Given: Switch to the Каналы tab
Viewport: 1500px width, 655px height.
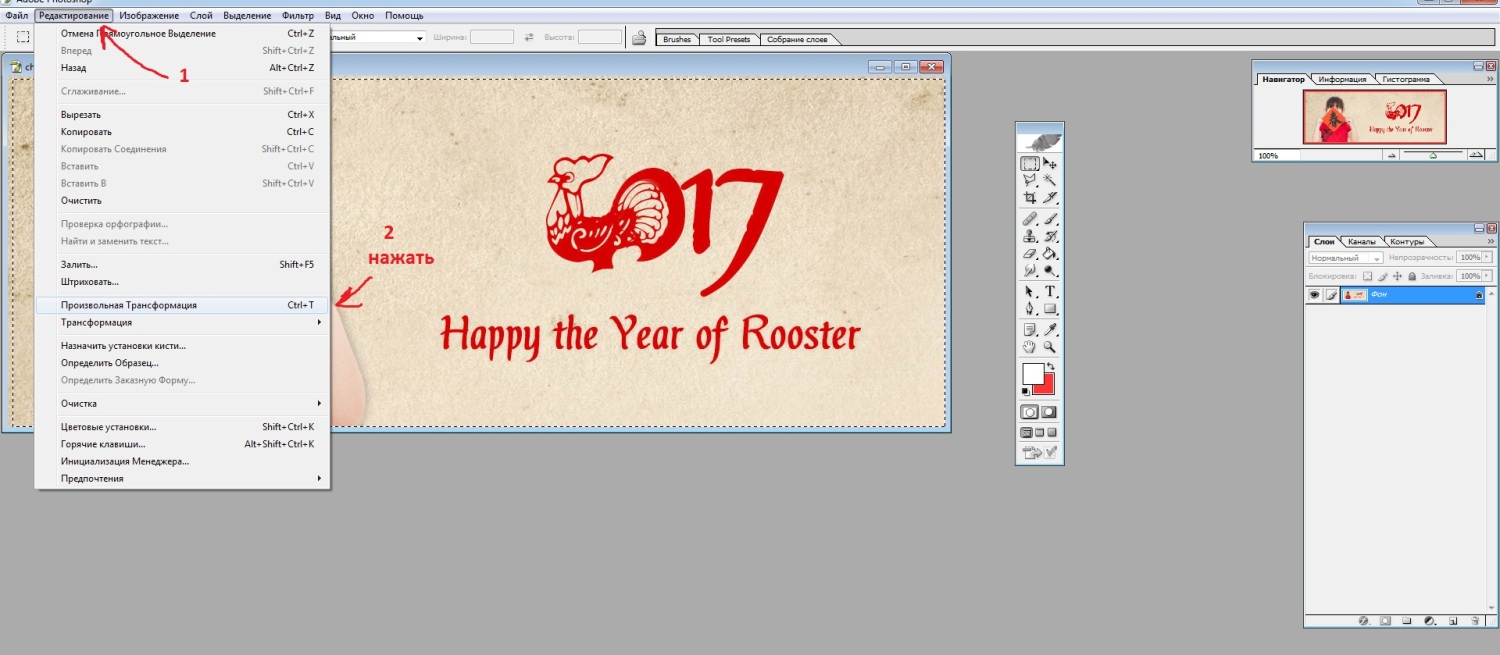Looking at the screenshot, I should point(1361,242).
